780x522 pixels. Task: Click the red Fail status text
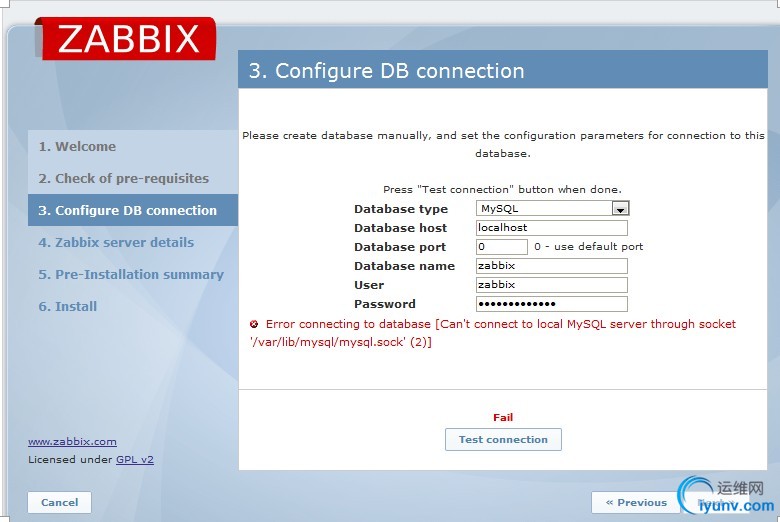(x=503, y=418)
